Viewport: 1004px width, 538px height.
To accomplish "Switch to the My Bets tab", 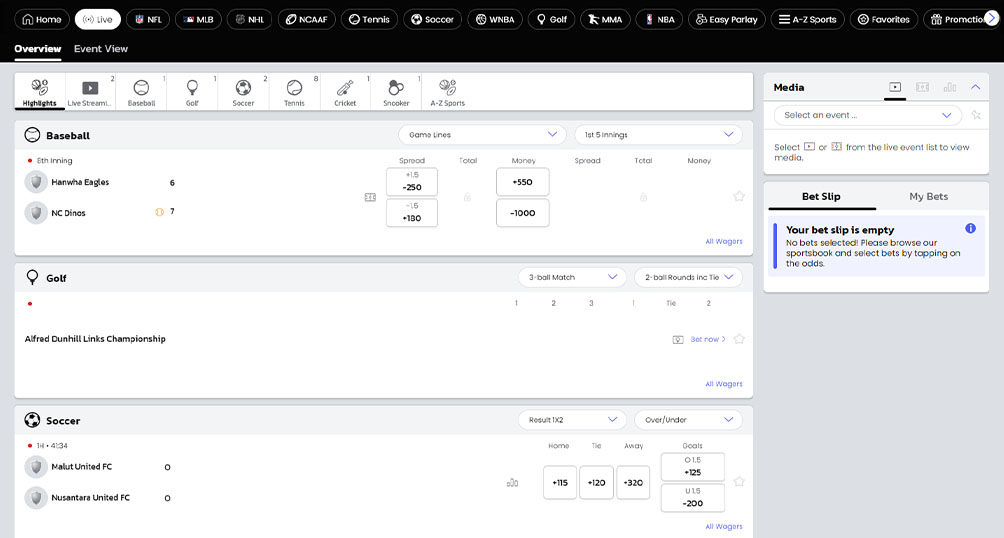I will (x=928, y=197).
